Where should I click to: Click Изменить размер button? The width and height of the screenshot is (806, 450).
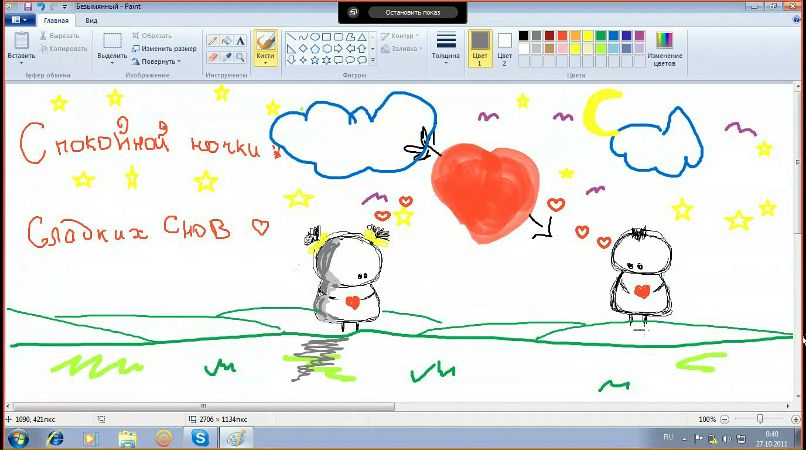click(x=163, y=48)
